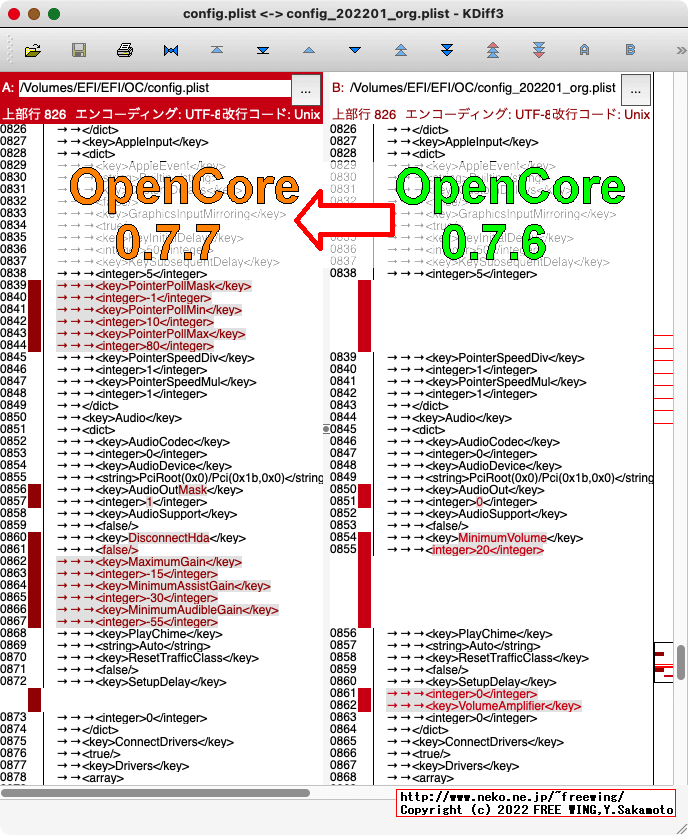Go to previous unsolved conflict icon
The width and height of the screenshot is (688, 835).
[x=493, y=51]
